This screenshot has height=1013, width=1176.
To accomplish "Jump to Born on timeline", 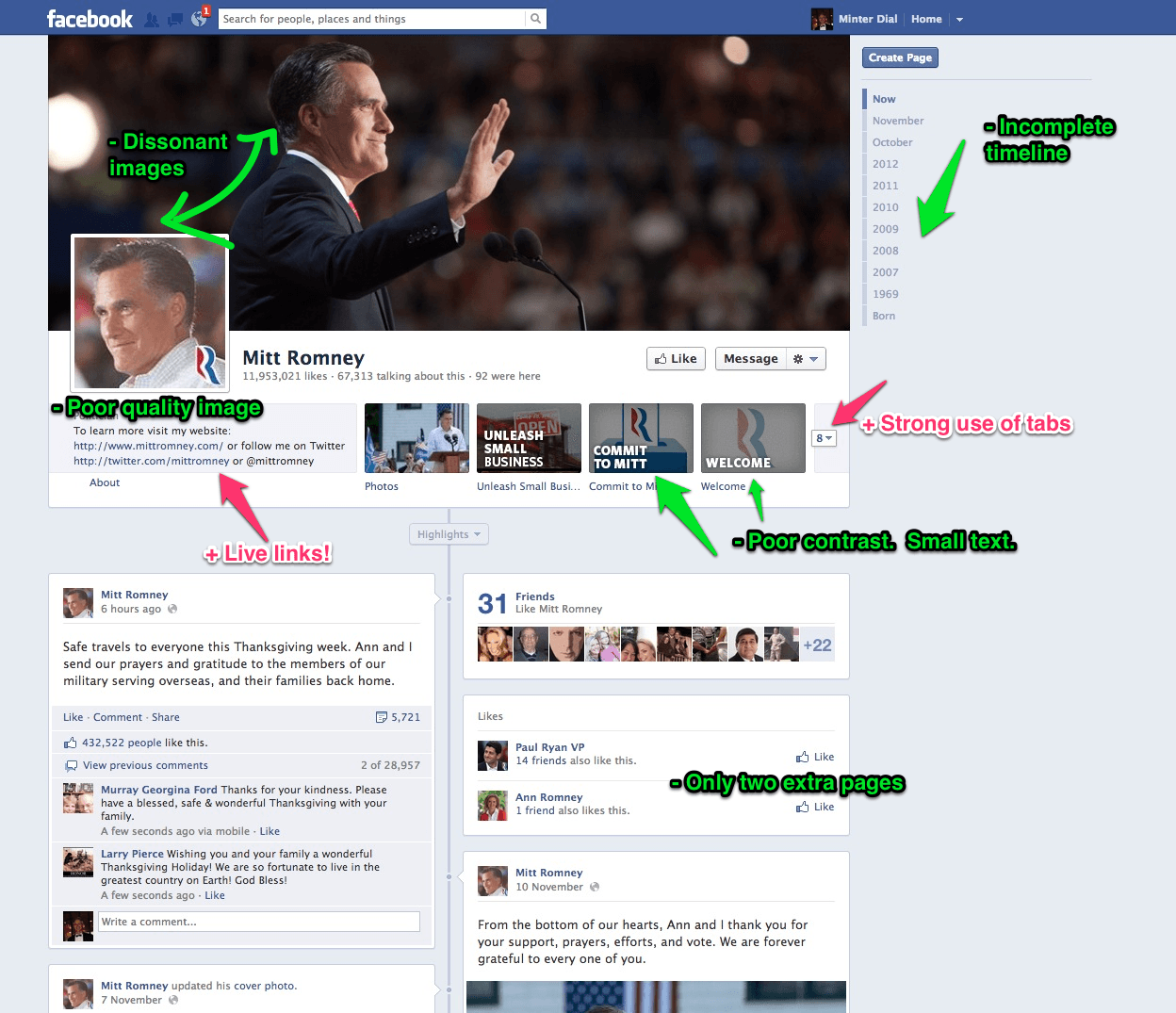I will (x=884, y=316).
